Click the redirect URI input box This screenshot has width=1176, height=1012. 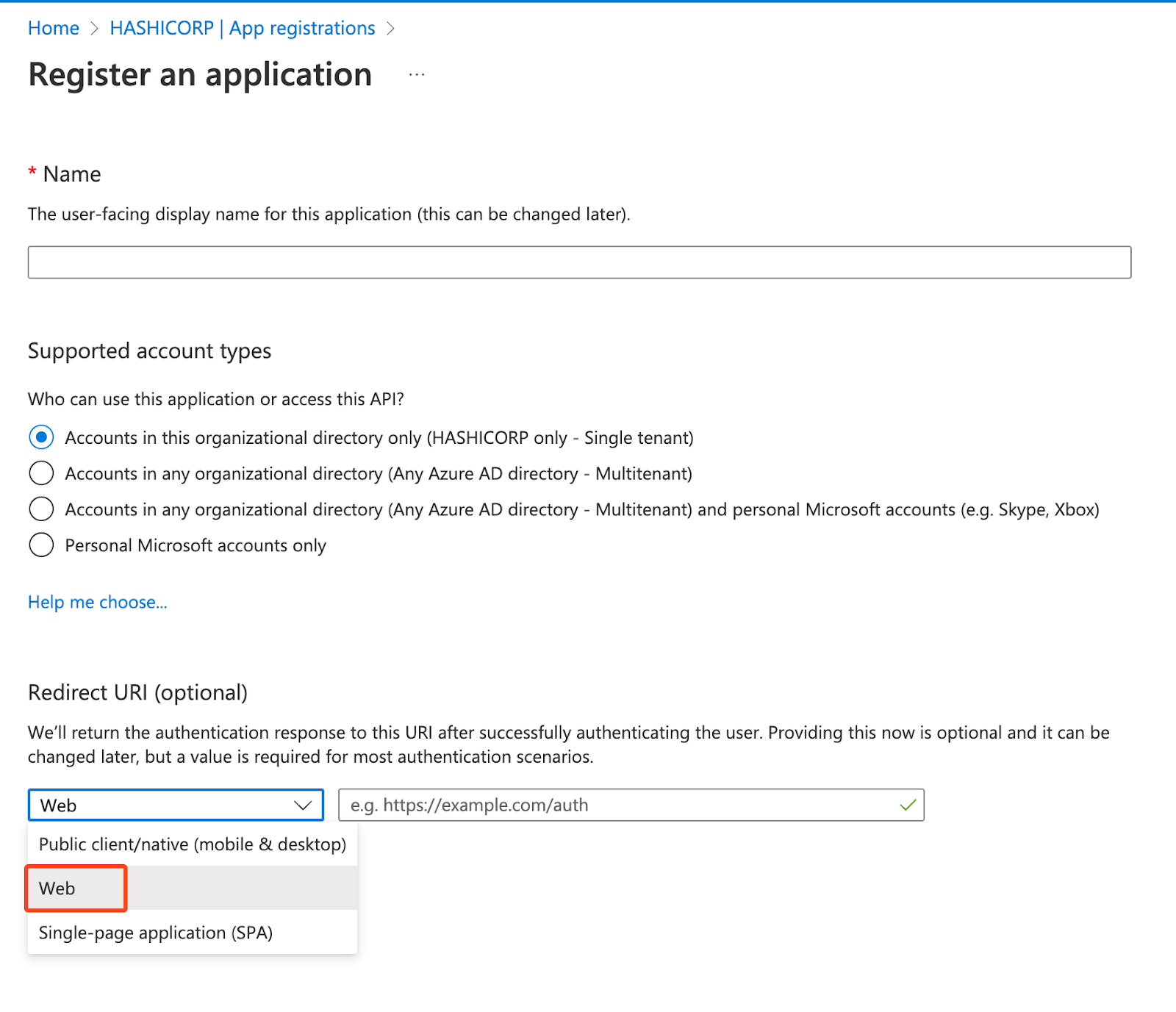(617, 805)
